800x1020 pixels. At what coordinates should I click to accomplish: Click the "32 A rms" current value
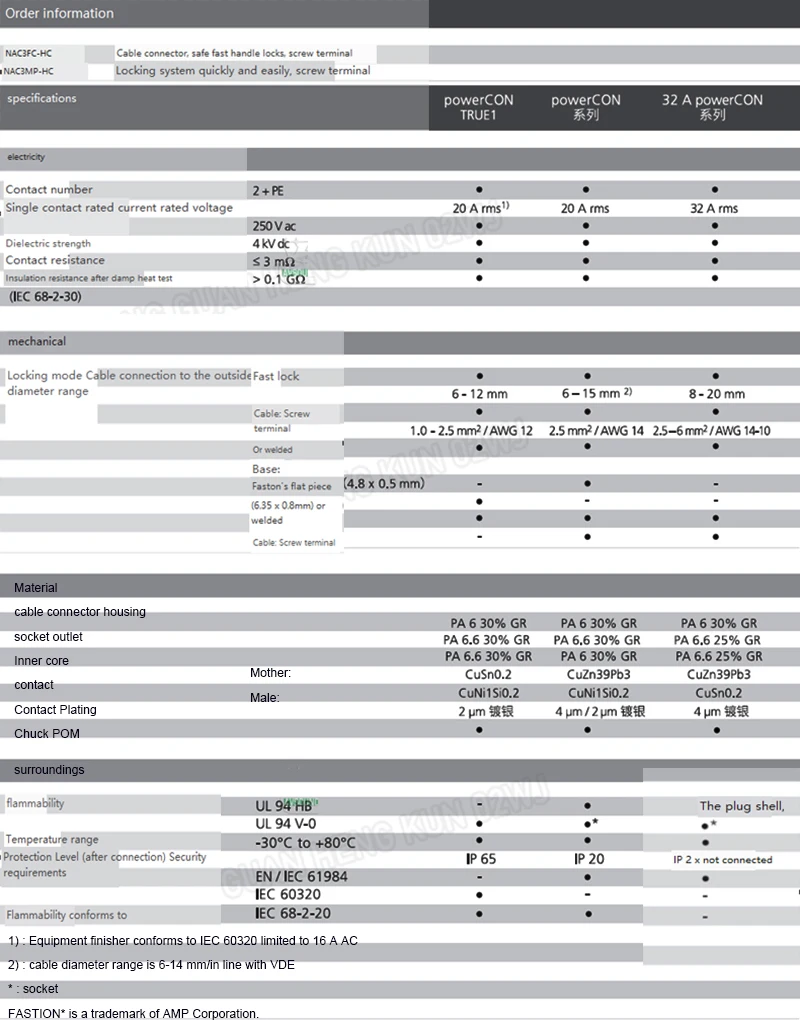[x=714, y=208]
